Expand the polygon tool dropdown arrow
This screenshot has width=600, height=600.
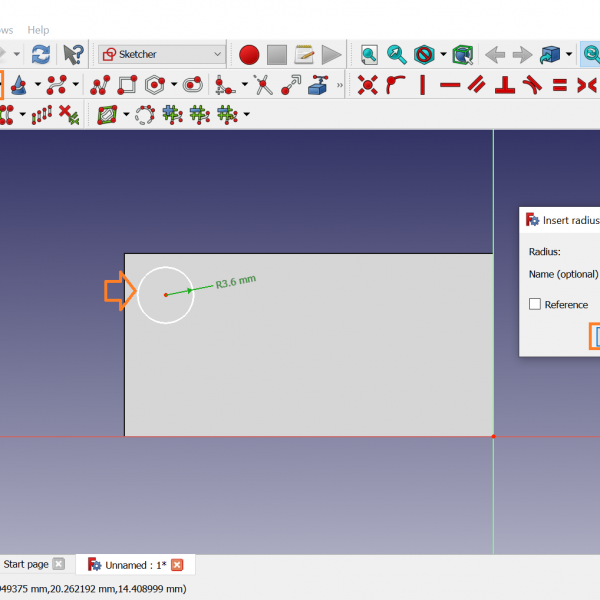(x=173, y=85)
